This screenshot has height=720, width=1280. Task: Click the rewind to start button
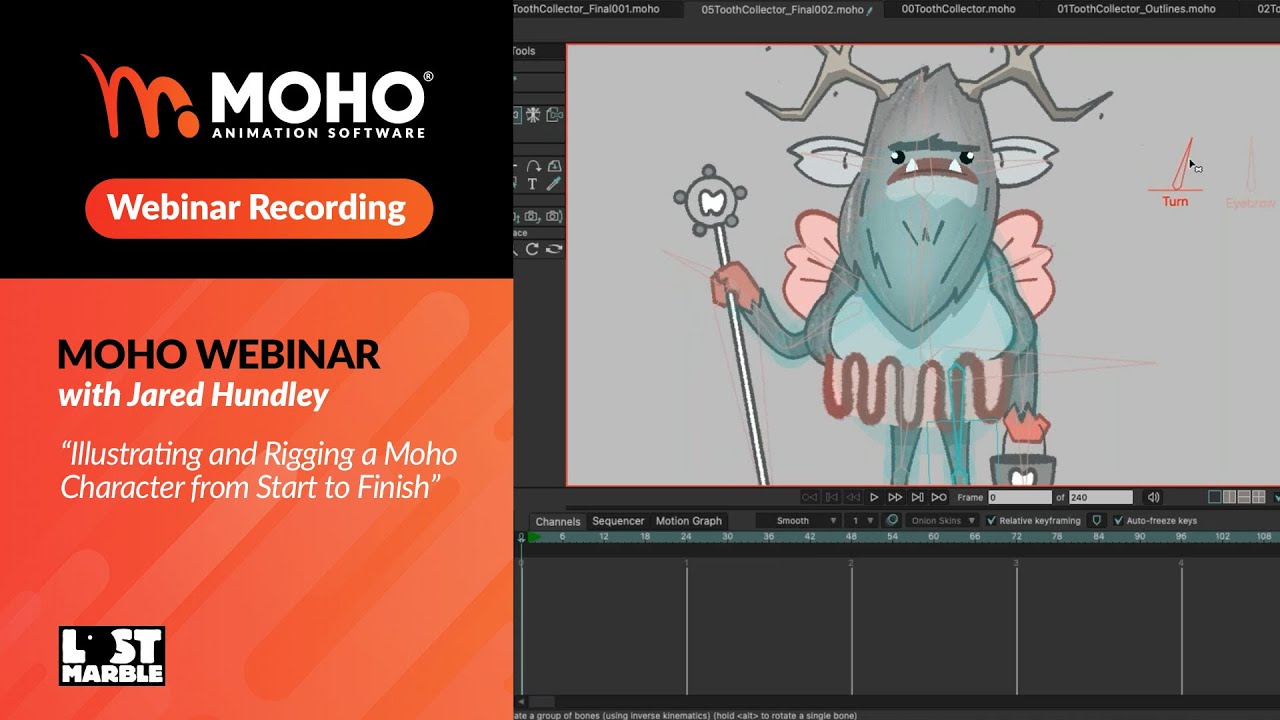click(x=810, y=497)
